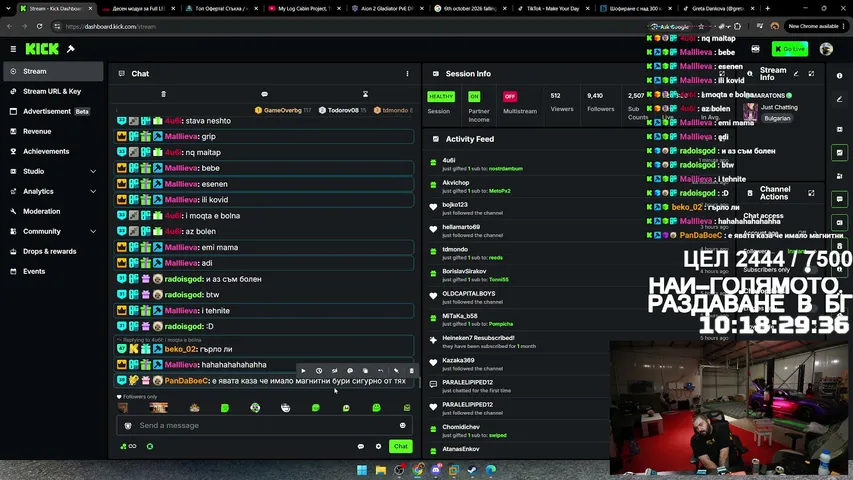Open the Chat panel three-dot options
853x480 pixels.
point(407,73)
